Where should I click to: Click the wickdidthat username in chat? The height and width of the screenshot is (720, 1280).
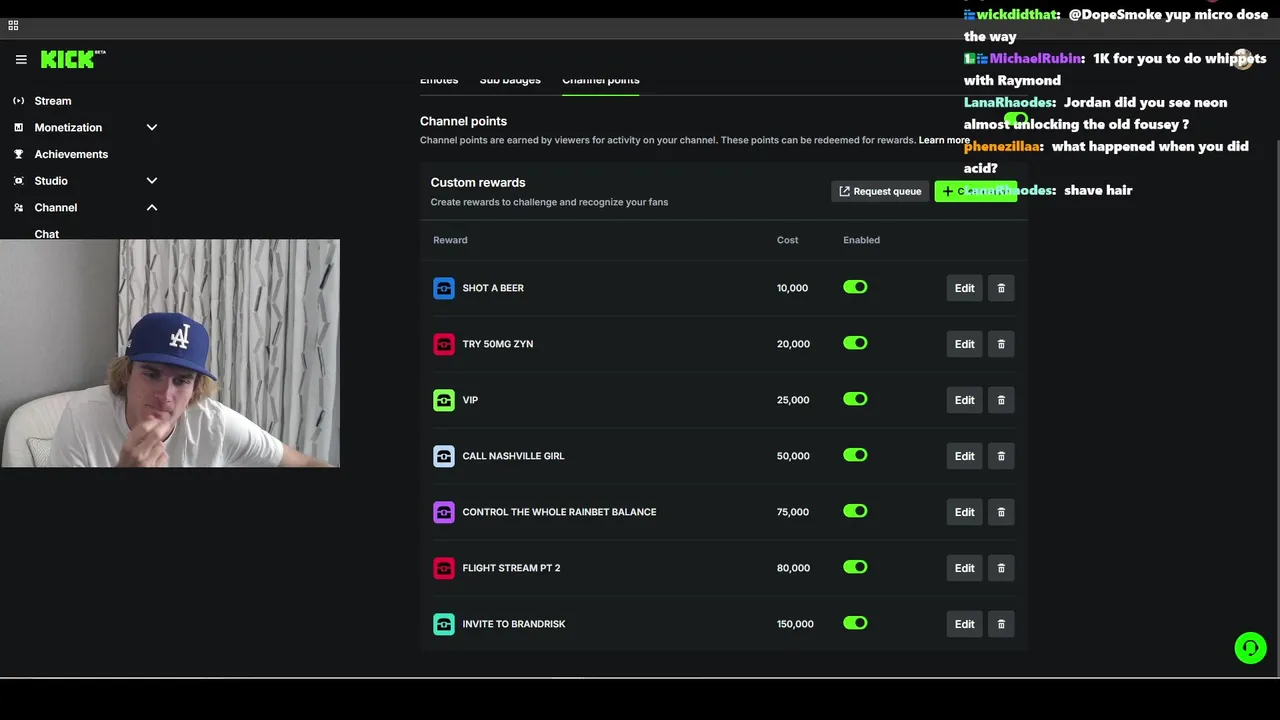pyautogui.click(x=1017, y=15)
